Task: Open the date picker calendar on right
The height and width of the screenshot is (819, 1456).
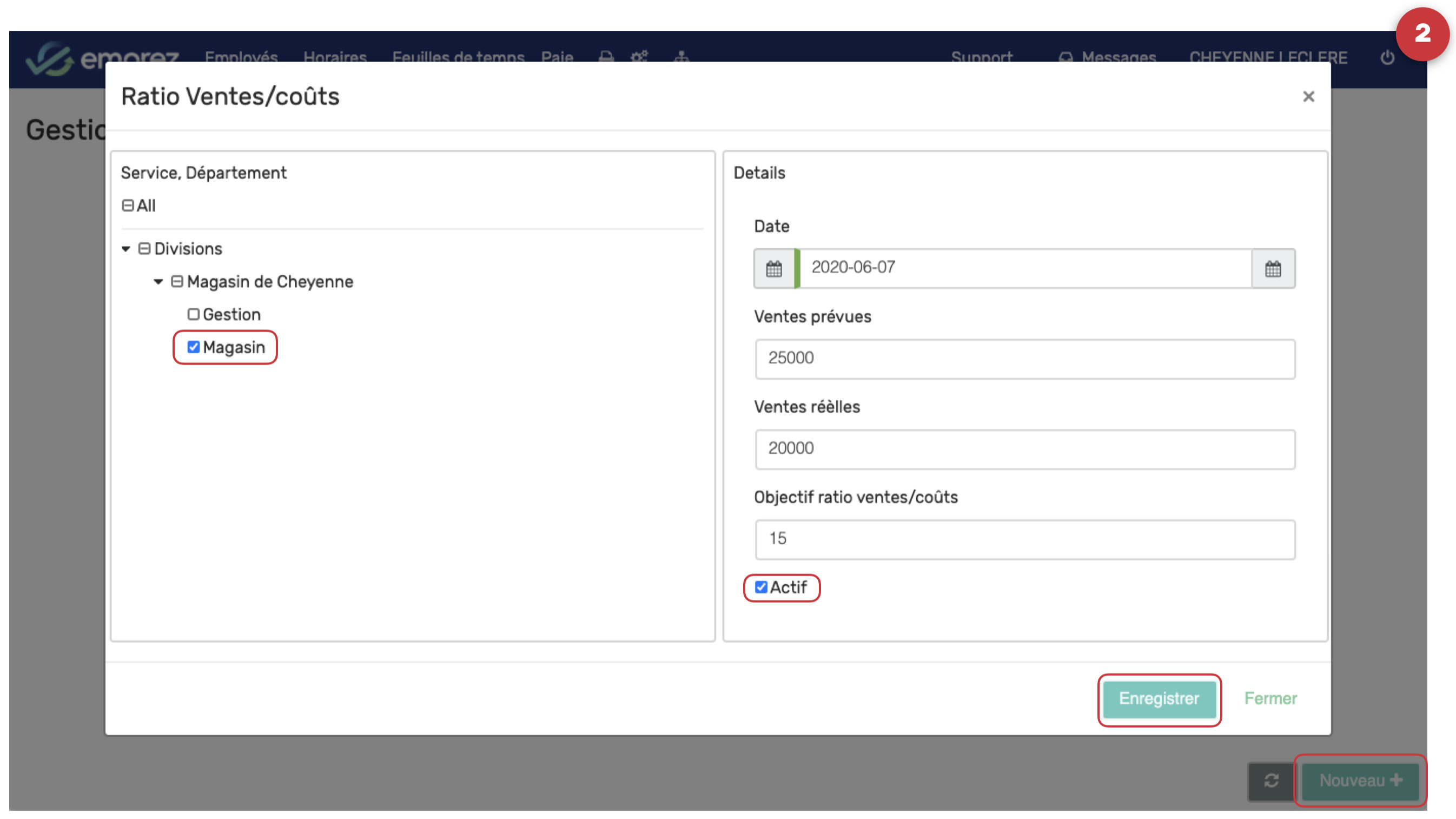Action: click(x=1272, y=268)
